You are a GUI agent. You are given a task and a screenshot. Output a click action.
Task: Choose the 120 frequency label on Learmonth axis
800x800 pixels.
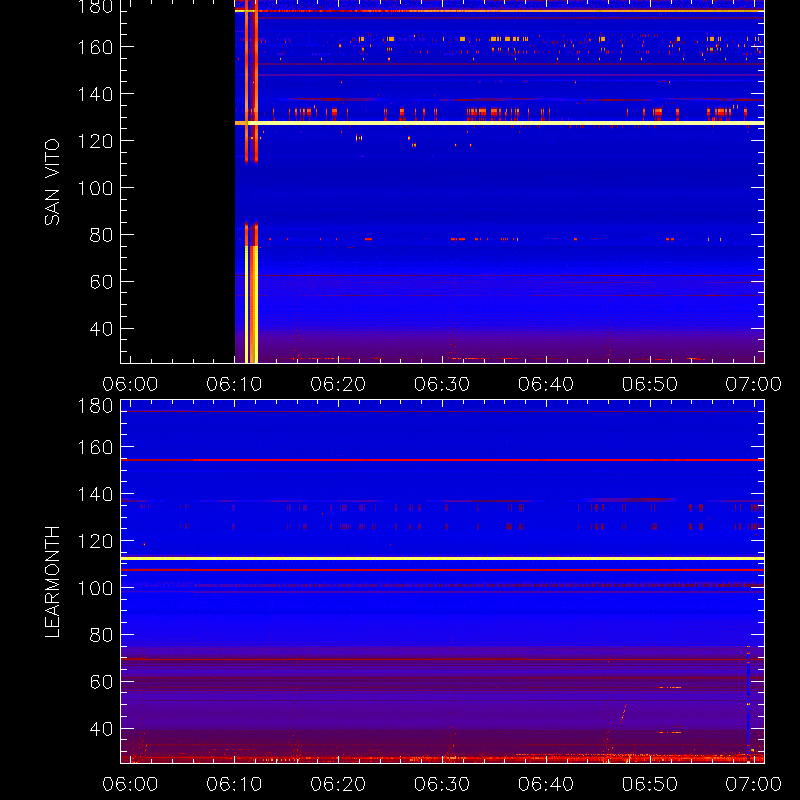95,541
